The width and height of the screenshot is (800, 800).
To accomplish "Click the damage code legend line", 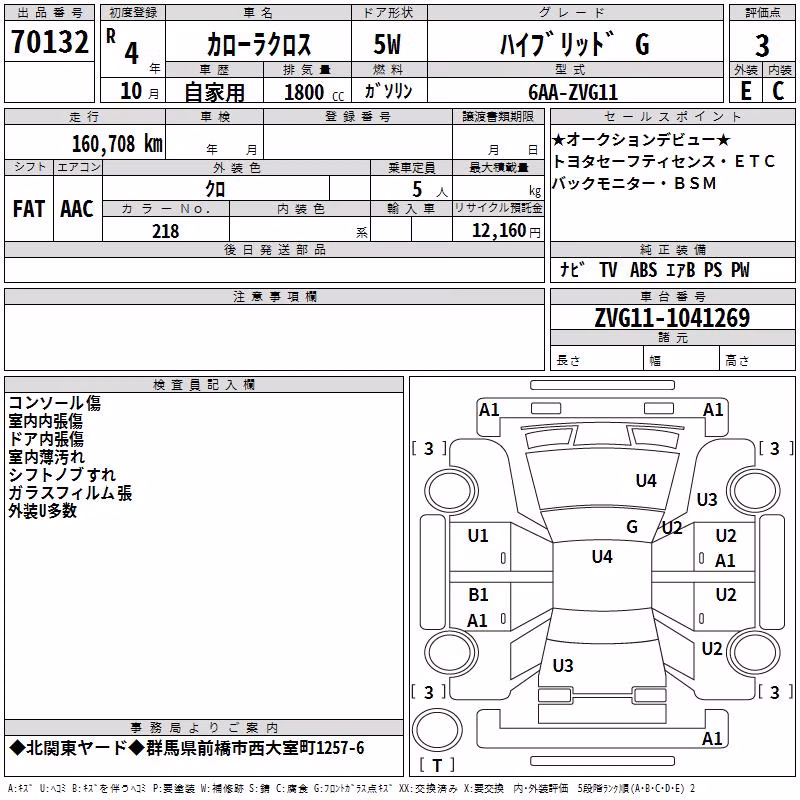I will coord(352,788).
